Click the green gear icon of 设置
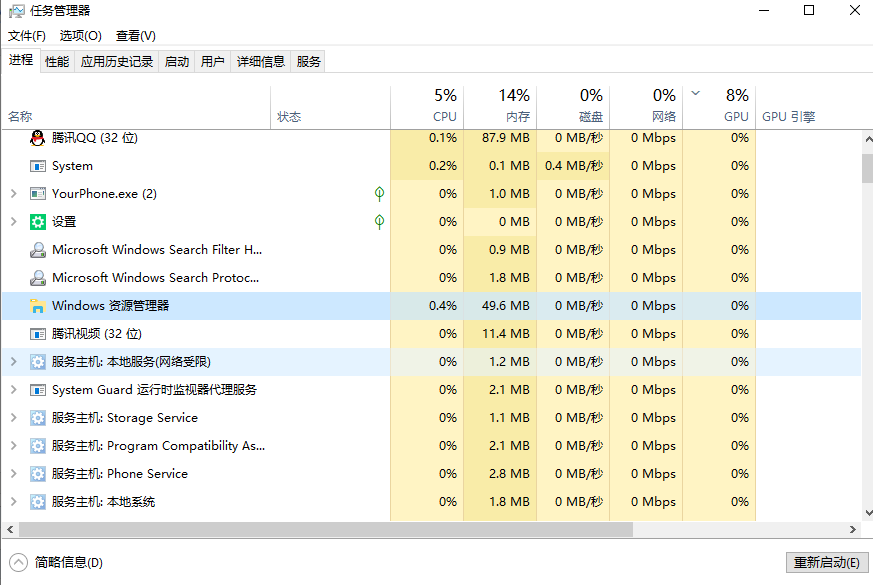The width and height of the screenshot is (873, 585). point(37,222)
